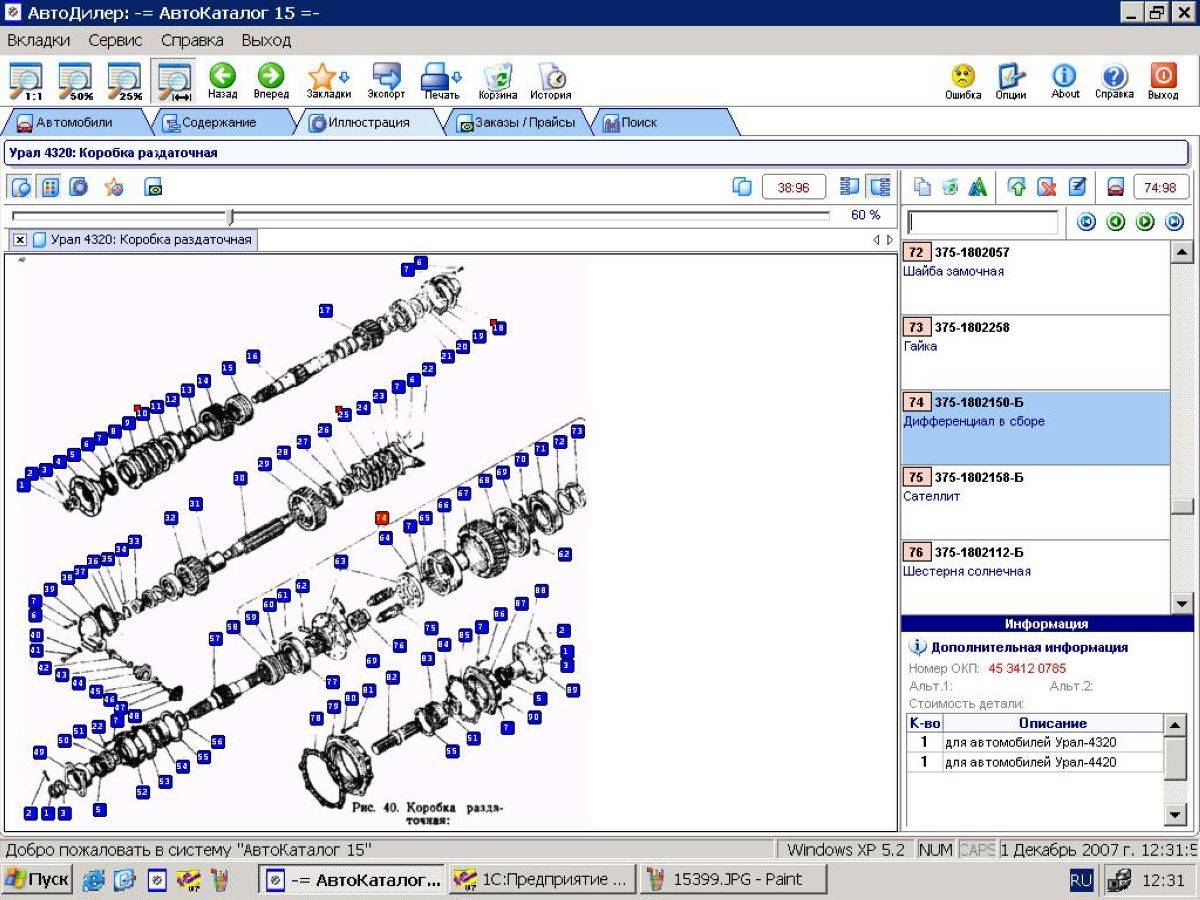This screenshot has height=900, width=1200.
Task: Click the blue gear ring illustration tool
Action: [x=78, y=187]
